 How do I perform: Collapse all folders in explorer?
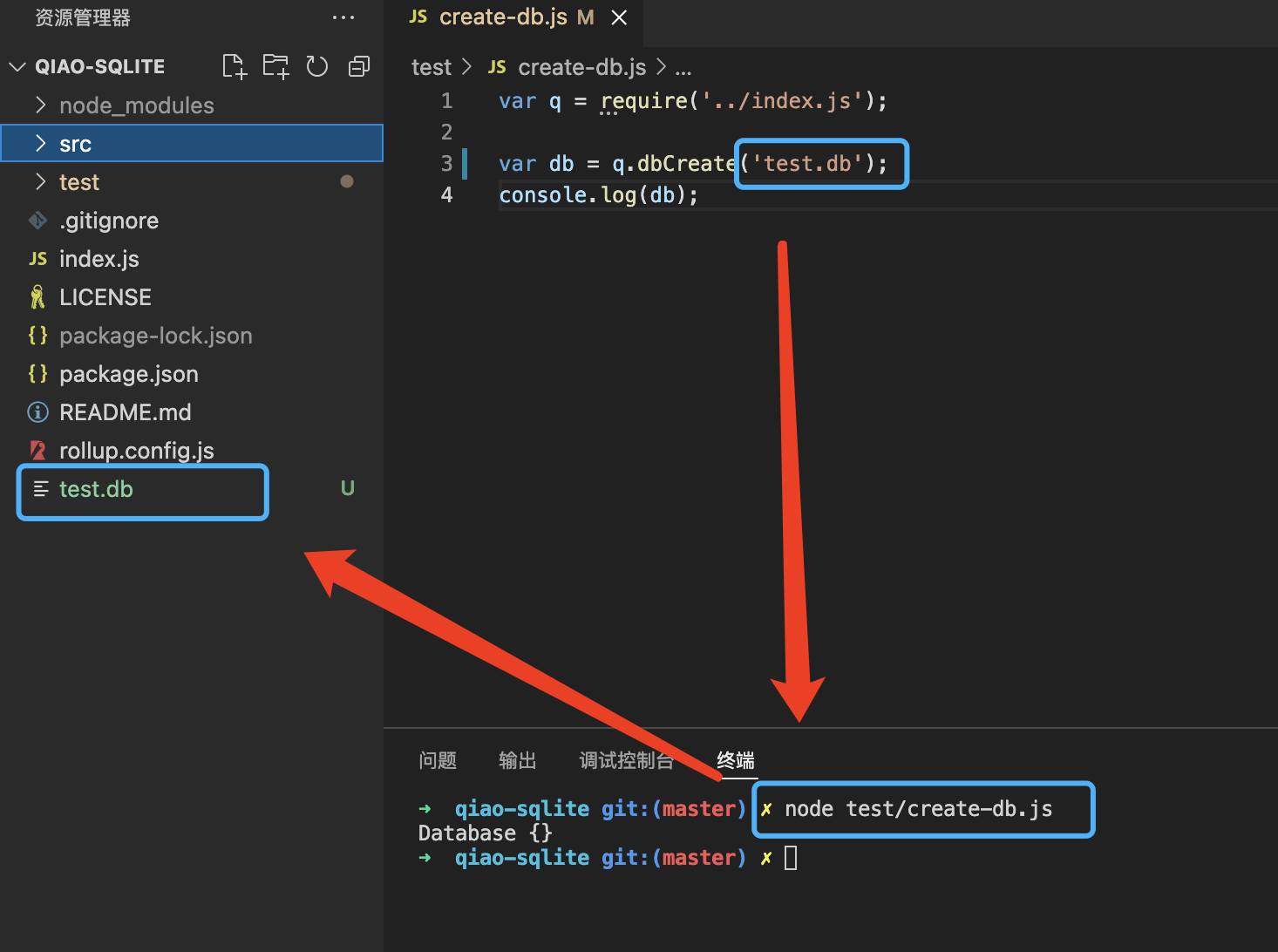[x=359, y=66]
